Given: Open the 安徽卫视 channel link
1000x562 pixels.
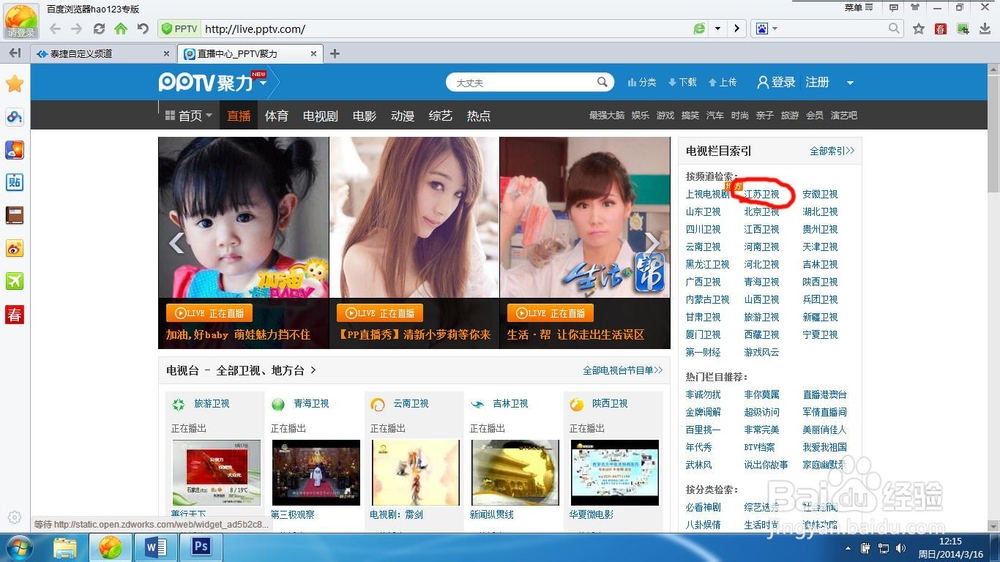Looking at the screenshot, I should 820,194.
